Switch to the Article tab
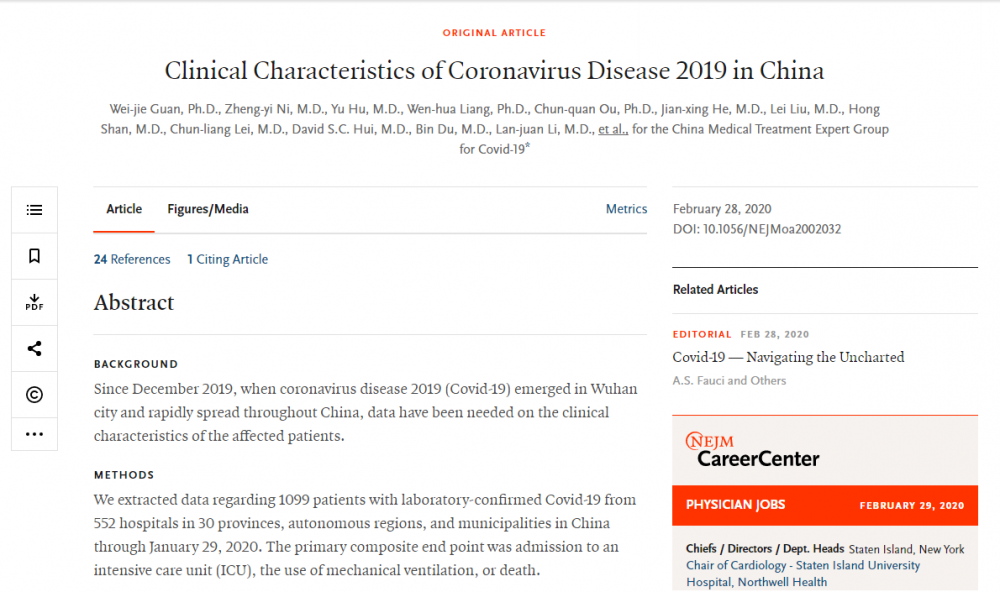This screenshot has height=592, width=1000. 124,209
